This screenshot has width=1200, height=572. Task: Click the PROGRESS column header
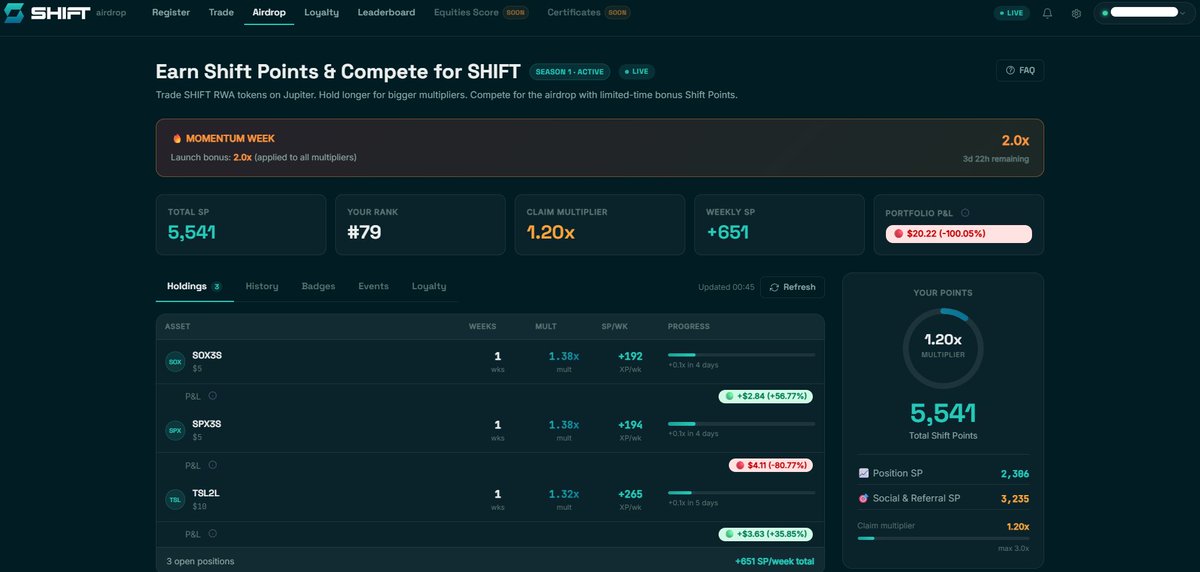(689, 327)
